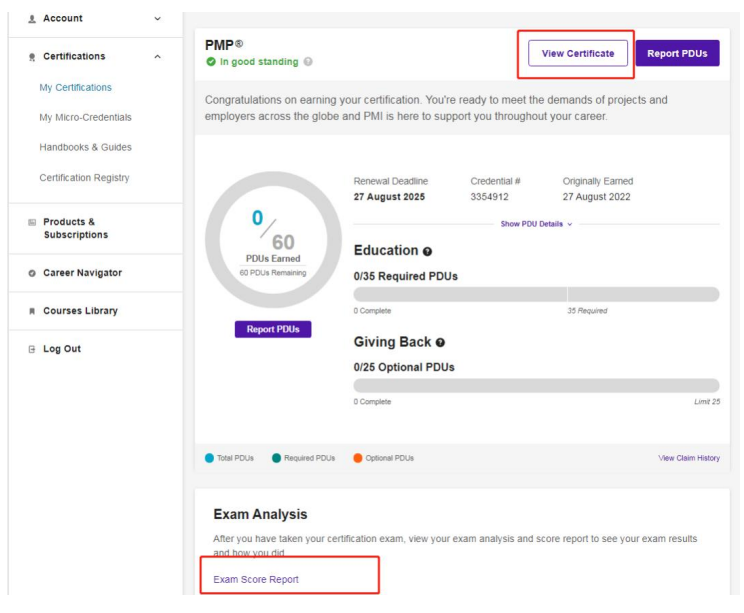The width and height of the screenshot is (744, 613).
Task: Click the Limit 25 label
Action: (x=707, y=401)
